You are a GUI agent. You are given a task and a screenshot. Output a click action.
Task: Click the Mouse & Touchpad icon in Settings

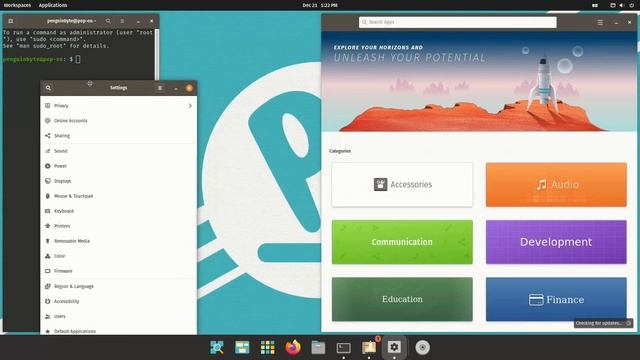[48, 196]
